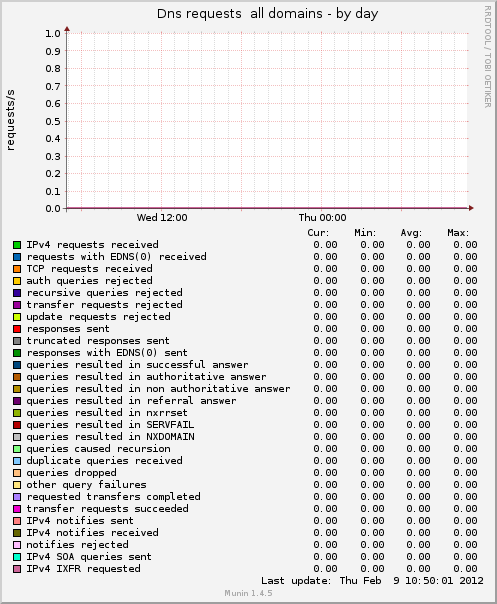The height and width of the screenshot is (604, 497).
Task: Click the swatch beside queries dropped
Action: [x=17, y=473]
